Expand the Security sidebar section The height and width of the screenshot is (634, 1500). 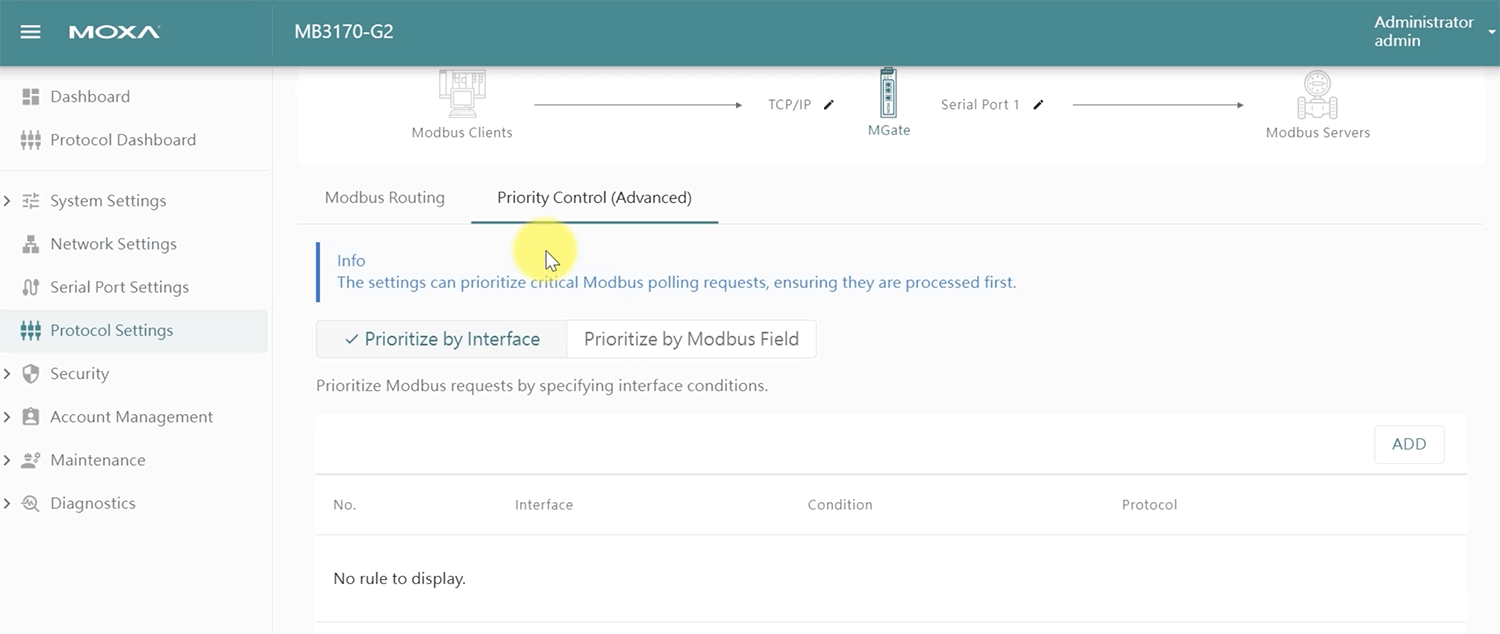79,374
